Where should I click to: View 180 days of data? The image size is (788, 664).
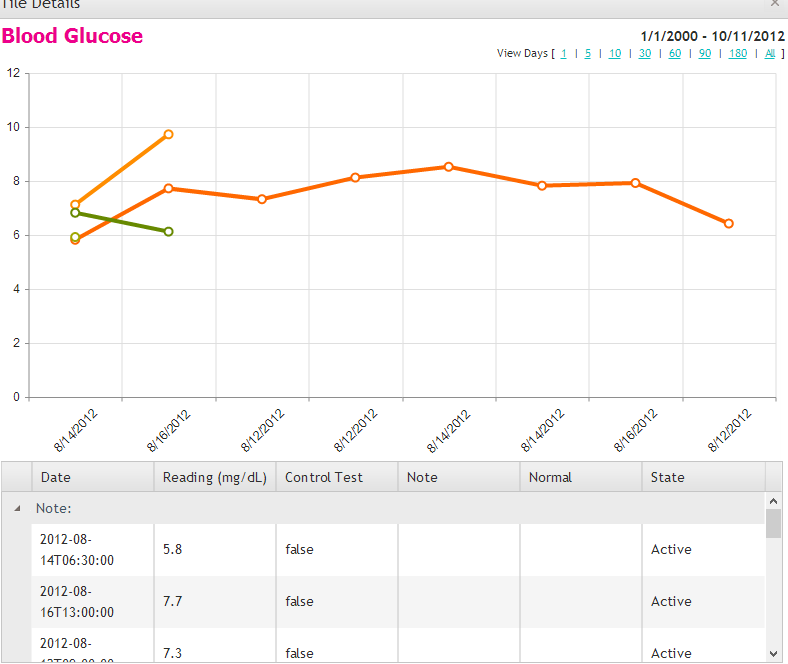738,53
